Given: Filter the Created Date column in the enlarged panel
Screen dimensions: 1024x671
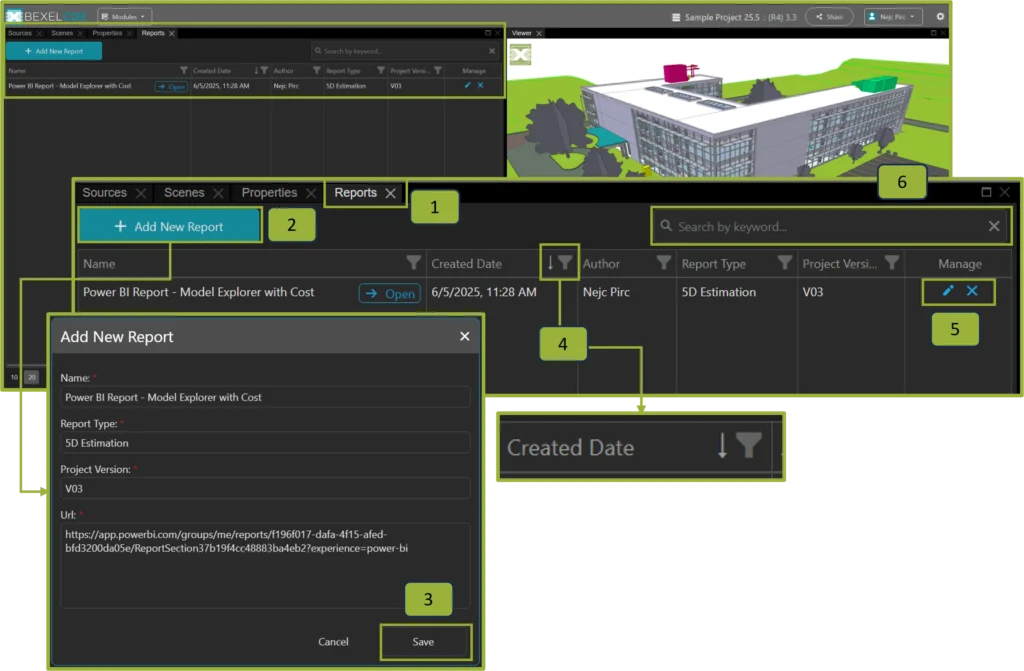Looking at the screenshot, I should click(x=566, y=263).
